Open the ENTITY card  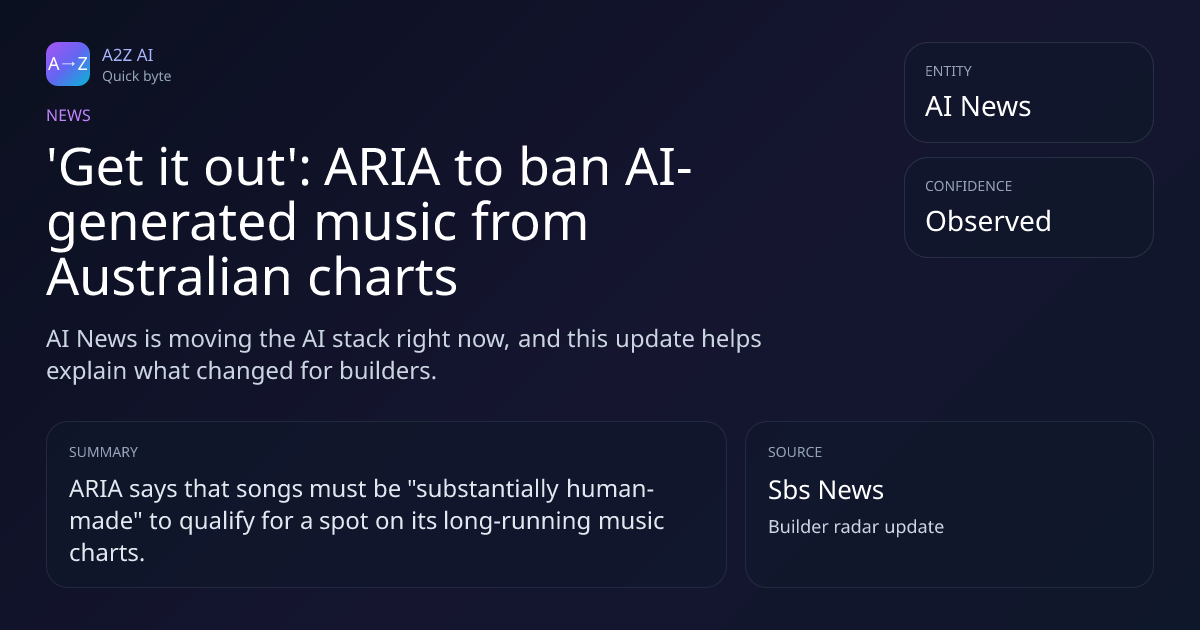click(1029, 92)
